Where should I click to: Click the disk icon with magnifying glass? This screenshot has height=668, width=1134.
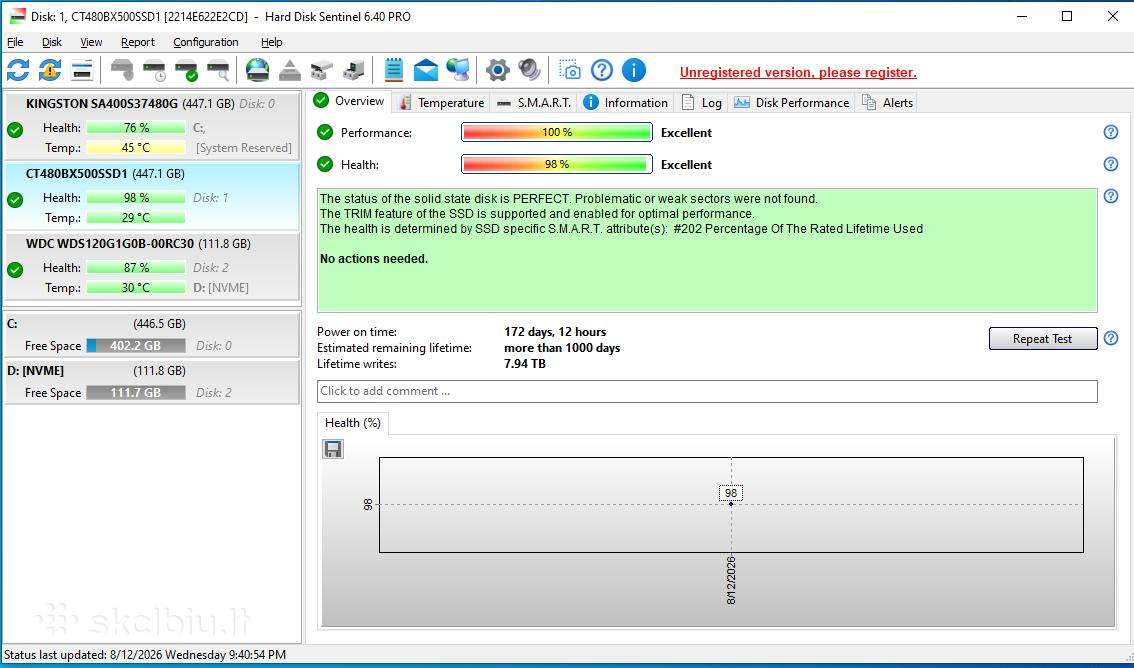click(218, 70)
